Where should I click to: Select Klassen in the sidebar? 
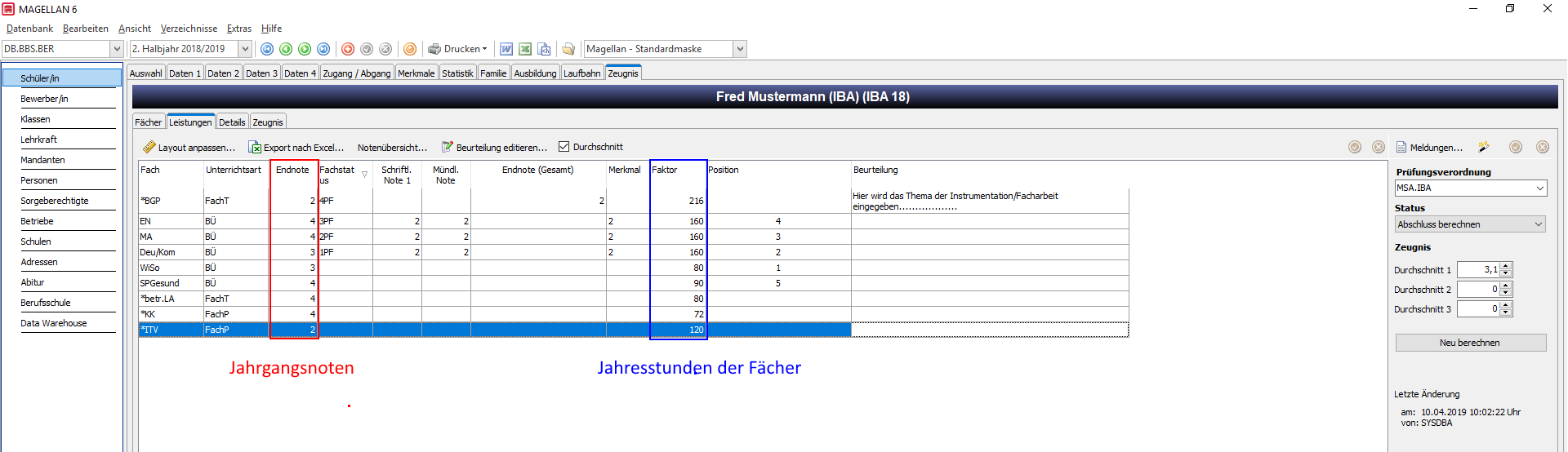pyautogui.click(x=35, y=119)
